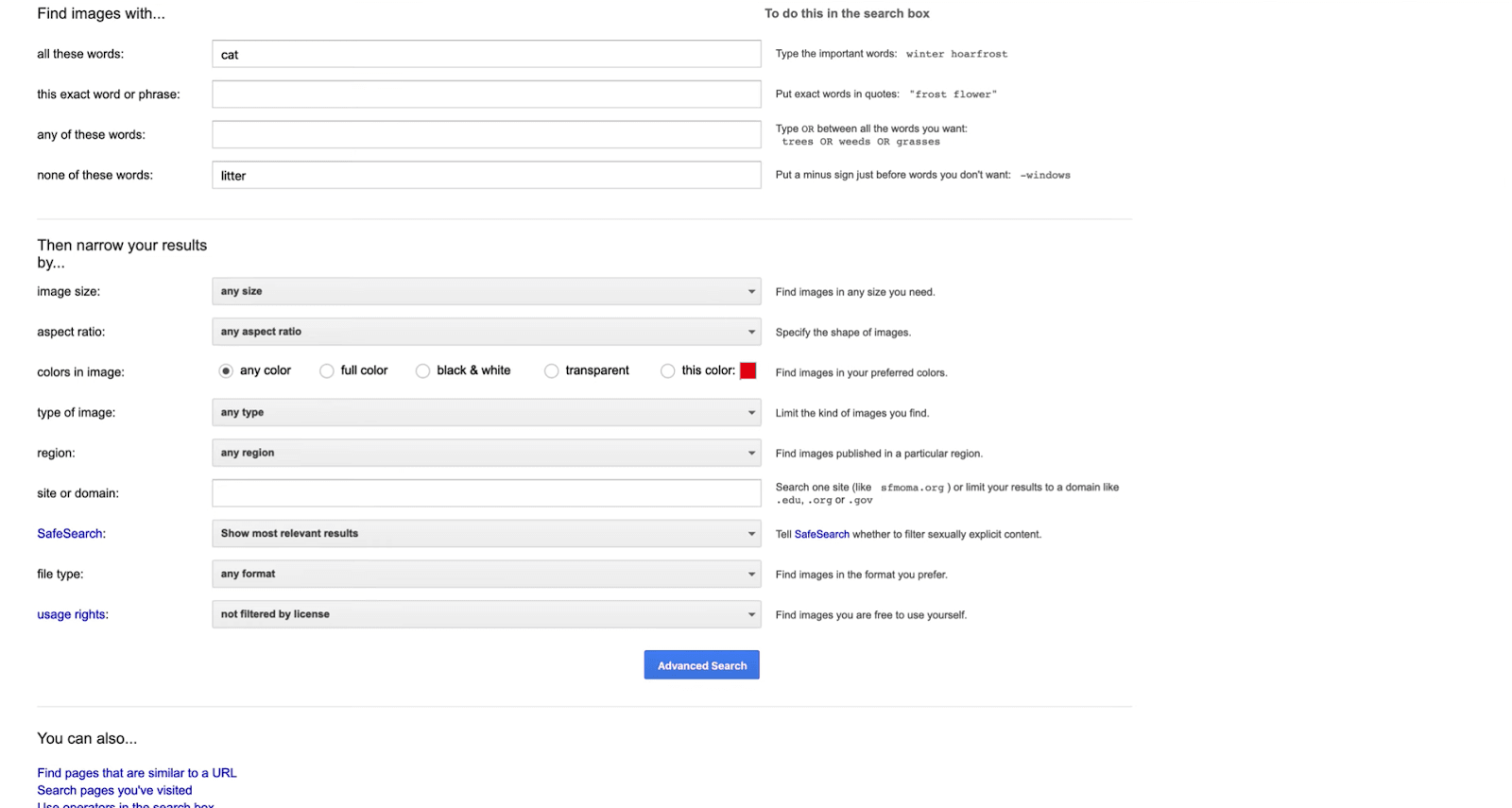This screenshot has width=1512, height=808.
Task: Expand the SafeSearch results dropdown
Action: (486, 533)
